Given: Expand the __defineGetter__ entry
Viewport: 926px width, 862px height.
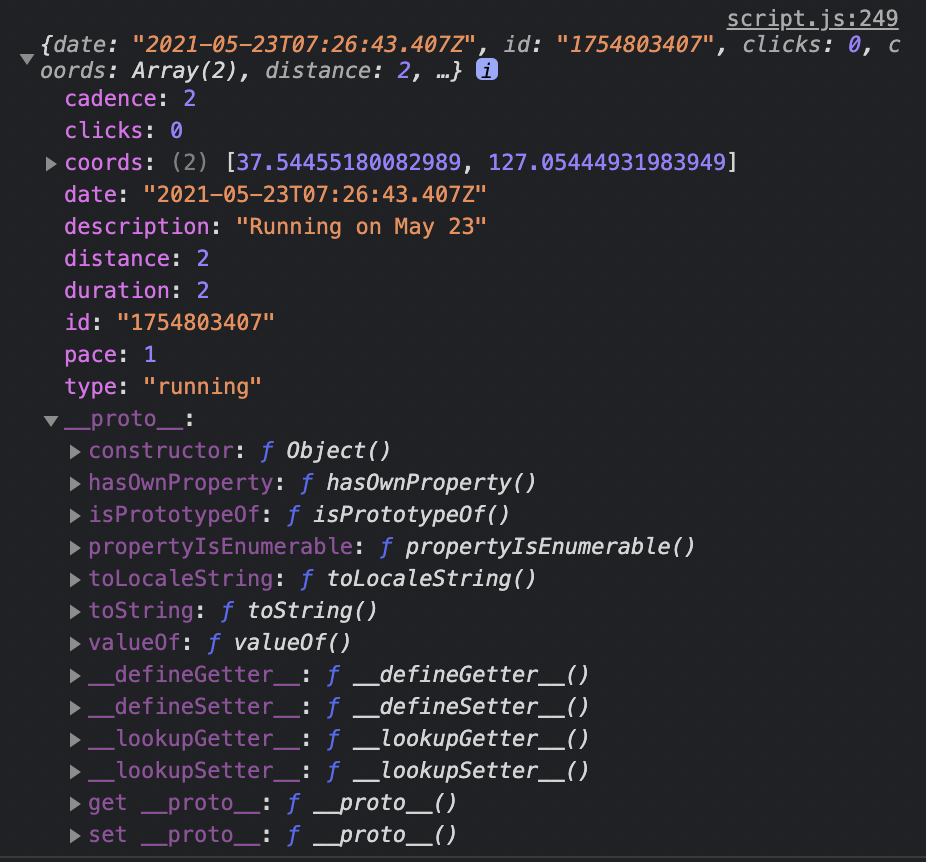Looking at the screenshot, I should click(75, 674).
